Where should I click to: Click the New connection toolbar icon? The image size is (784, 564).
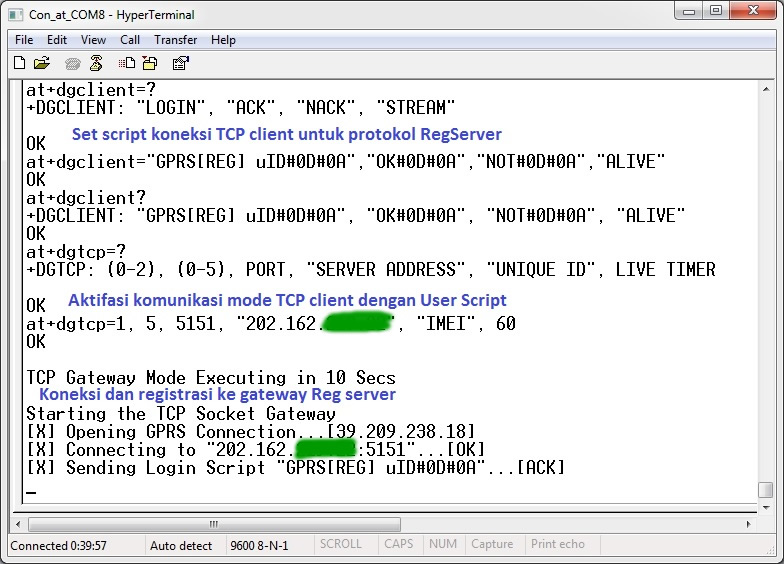19,63
